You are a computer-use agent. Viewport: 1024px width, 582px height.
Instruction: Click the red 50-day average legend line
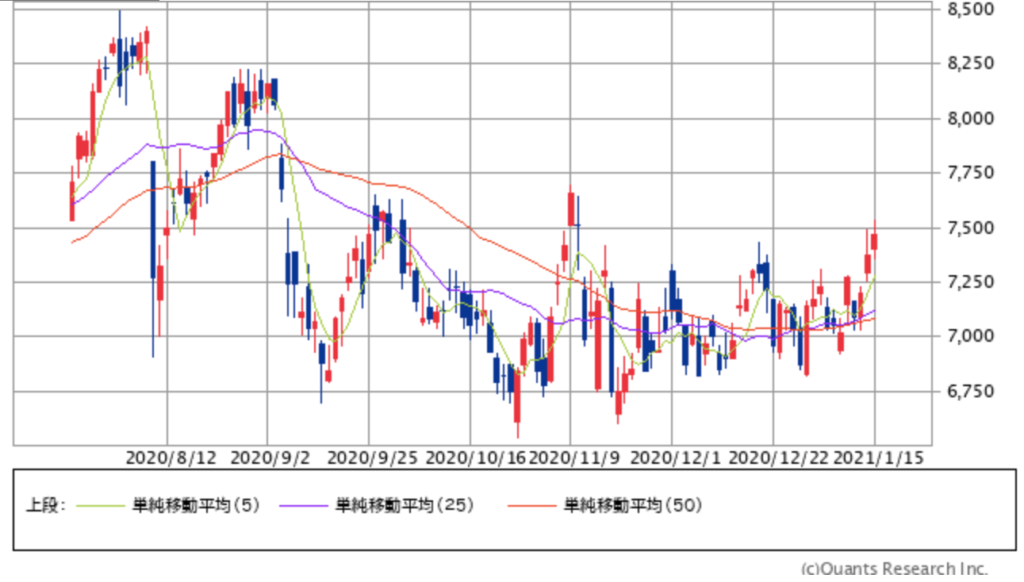(531, 506)
